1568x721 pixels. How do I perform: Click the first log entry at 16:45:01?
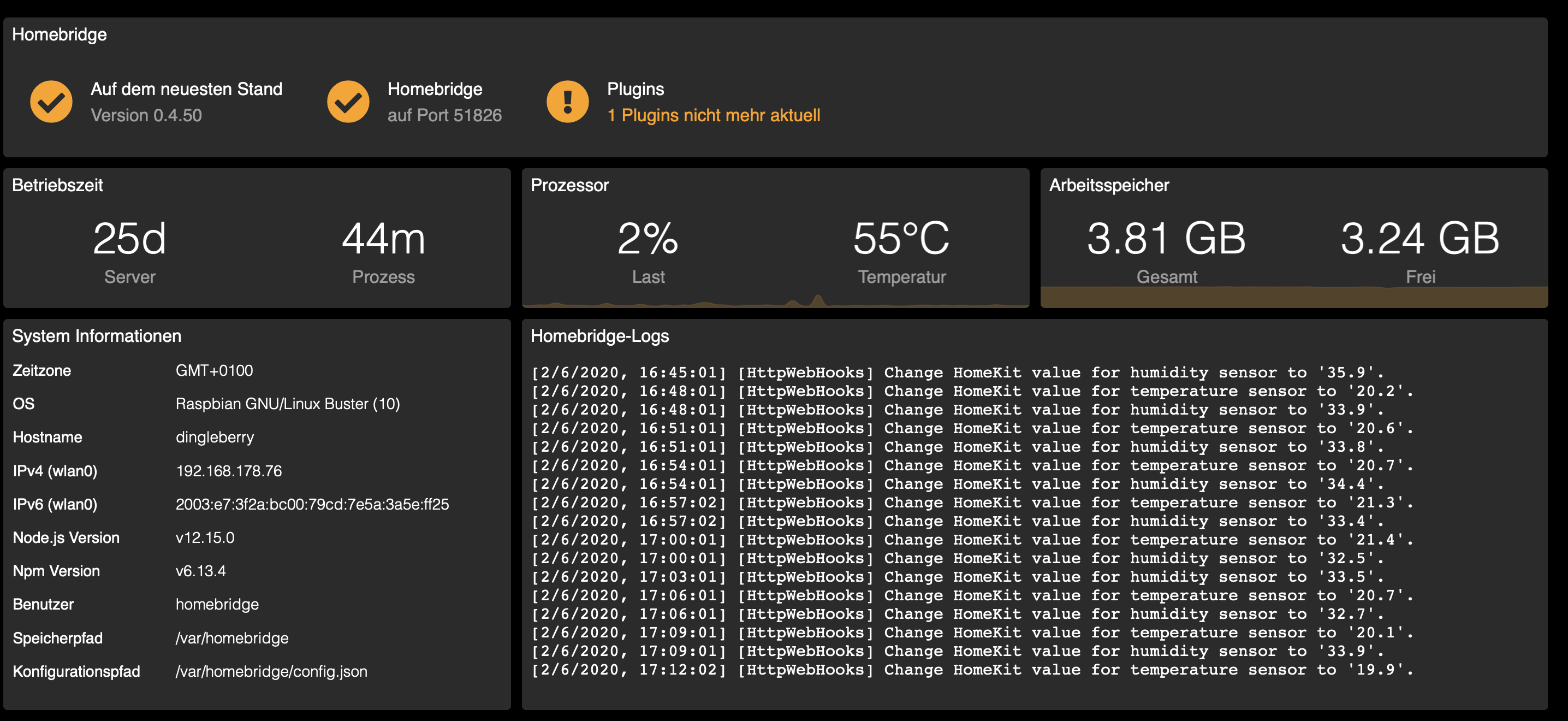coord(957,373)
